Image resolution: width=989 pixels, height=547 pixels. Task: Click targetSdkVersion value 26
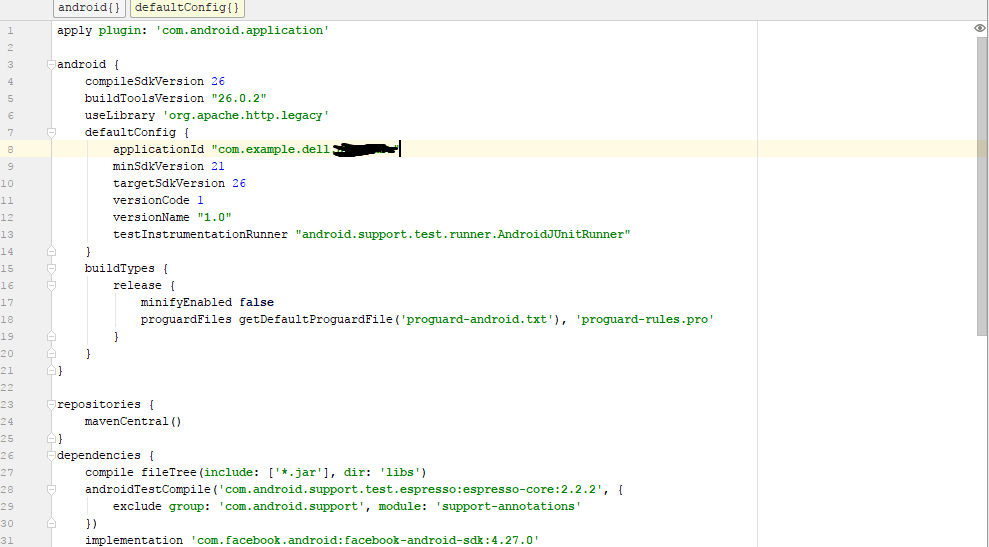tap(239, 184)
